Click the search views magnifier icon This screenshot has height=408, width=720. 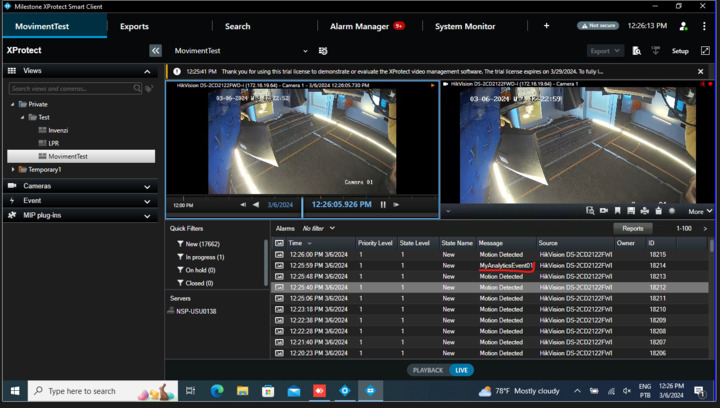click(137, 89)
